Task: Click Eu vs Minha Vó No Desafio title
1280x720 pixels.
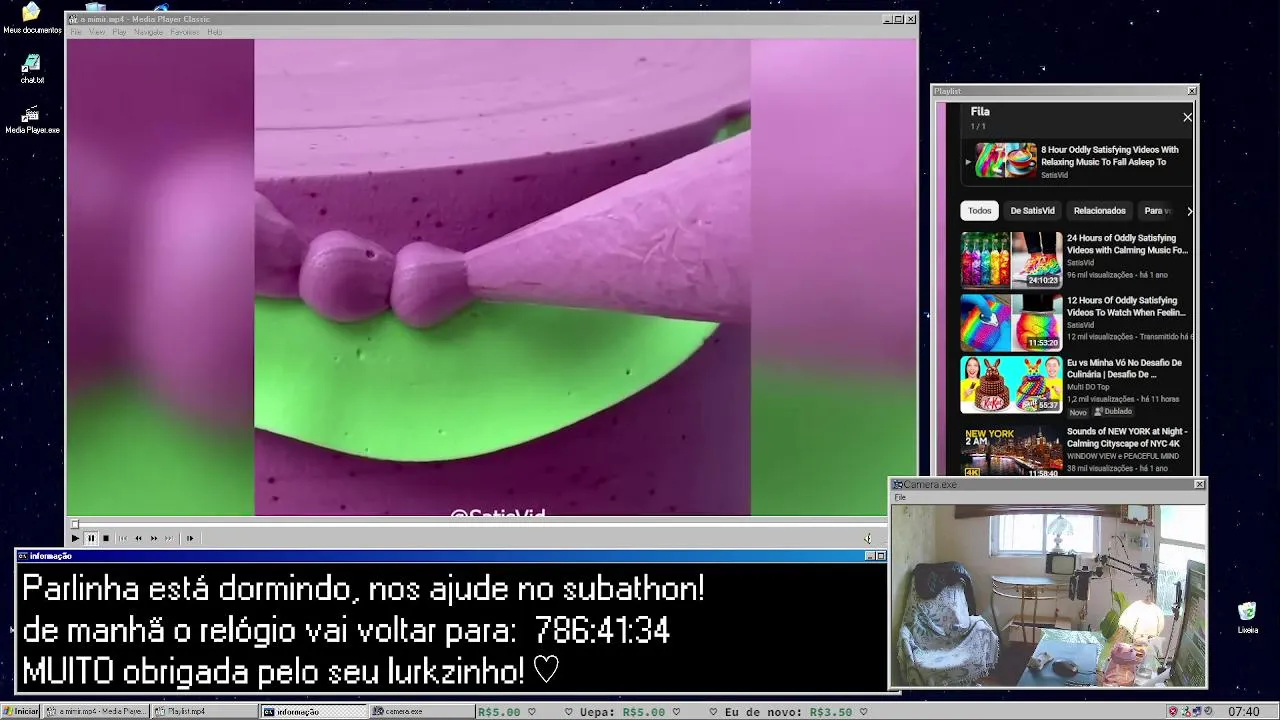Action: pos(1124,368)
